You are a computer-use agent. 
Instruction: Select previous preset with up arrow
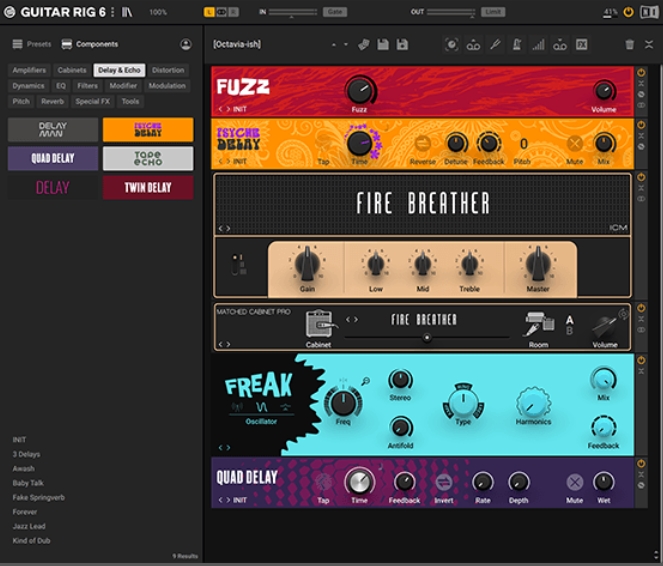(334, 45)
